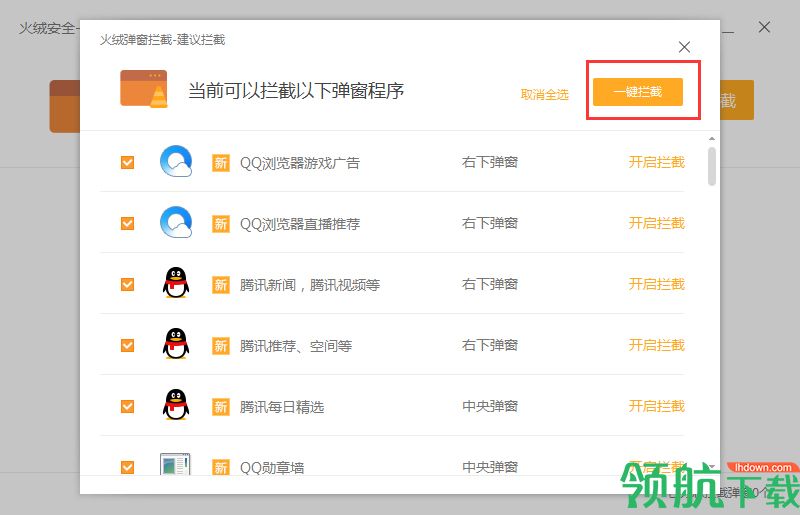
Task: Click the window icon beside QQ勋章墙
Action: pos(175,464)
